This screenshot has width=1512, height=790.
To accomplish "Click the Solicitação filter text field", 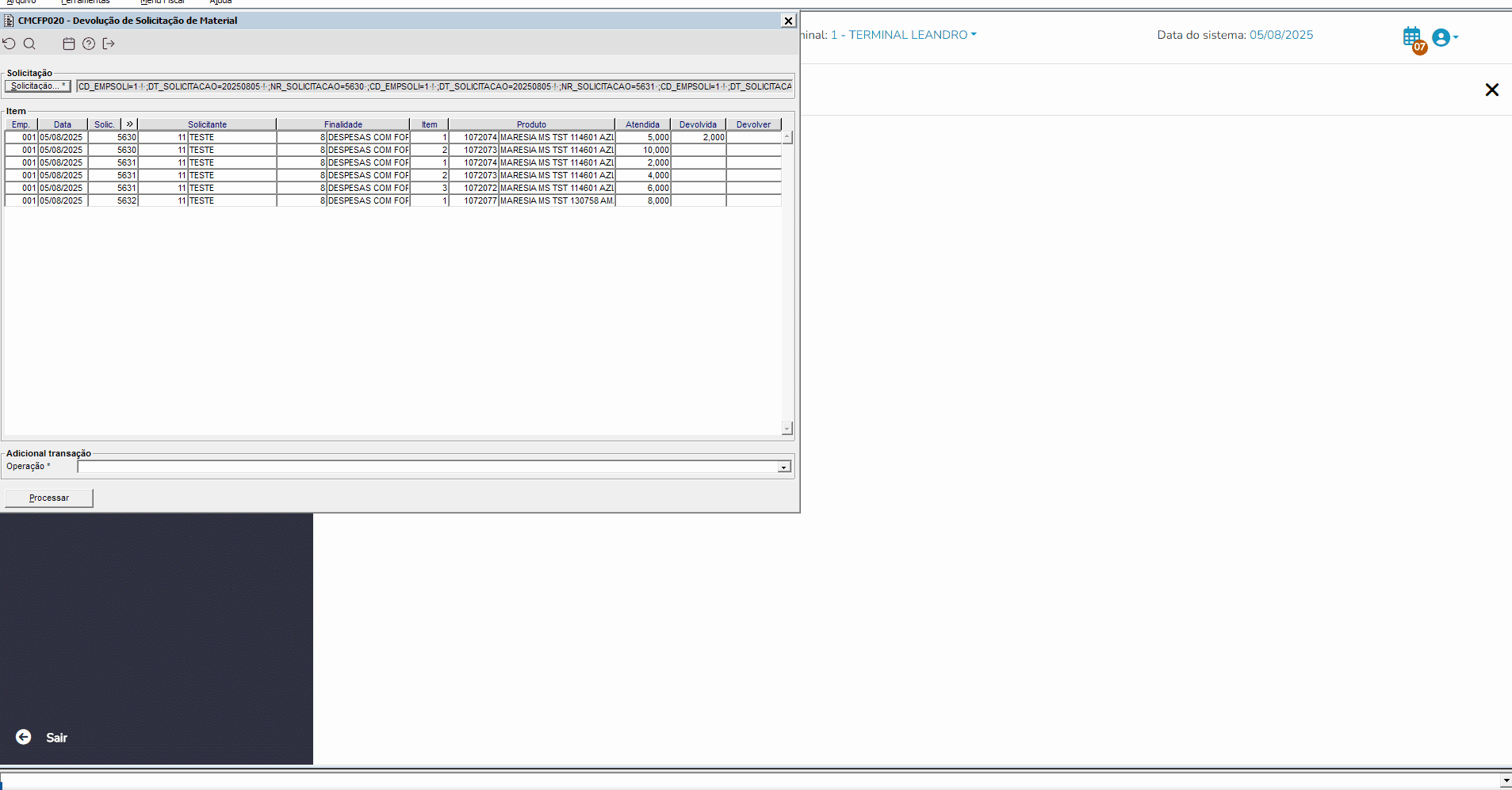I will [x=434, y=86].
